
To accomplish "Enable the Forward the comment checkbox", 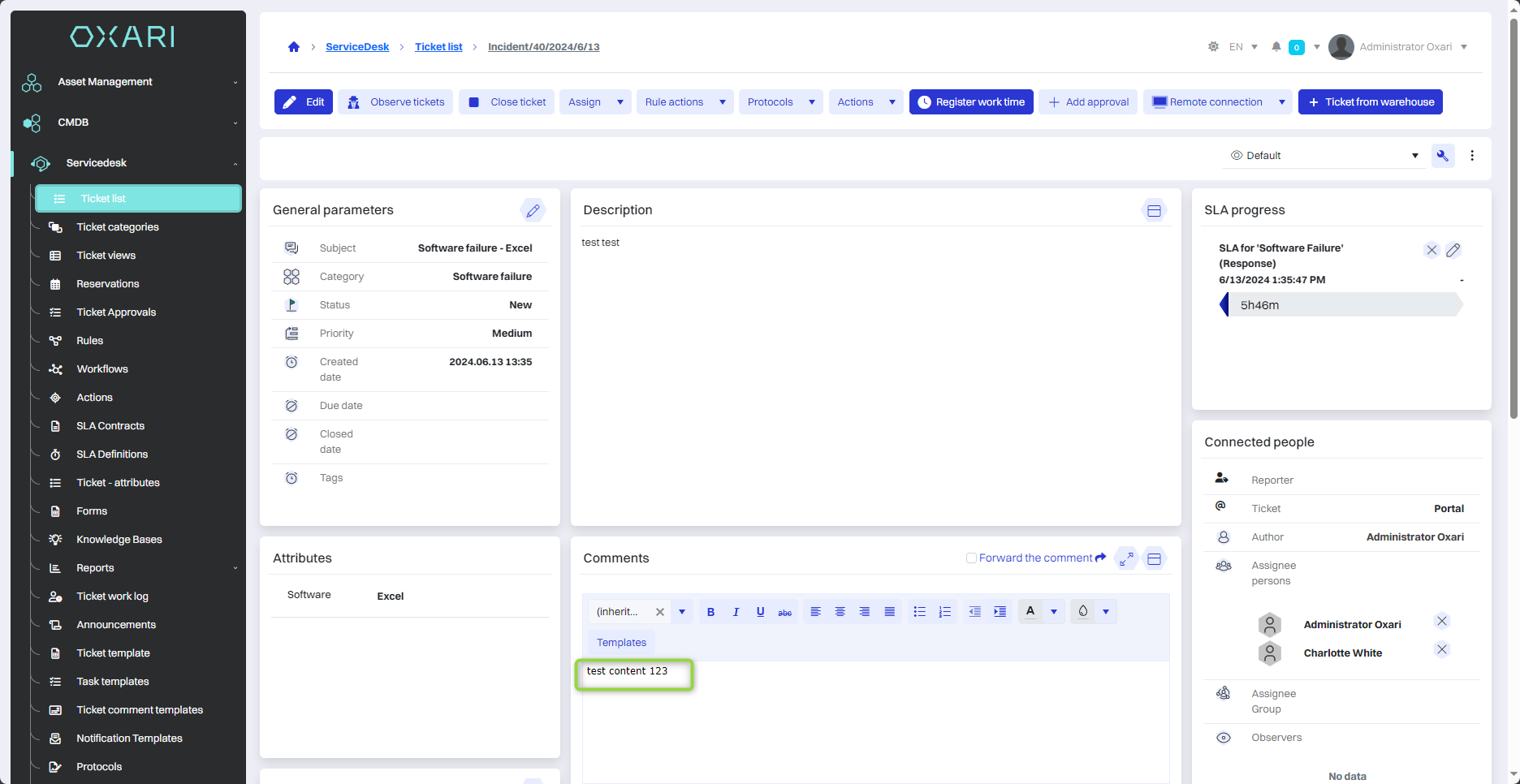I will tap(971, 558).
